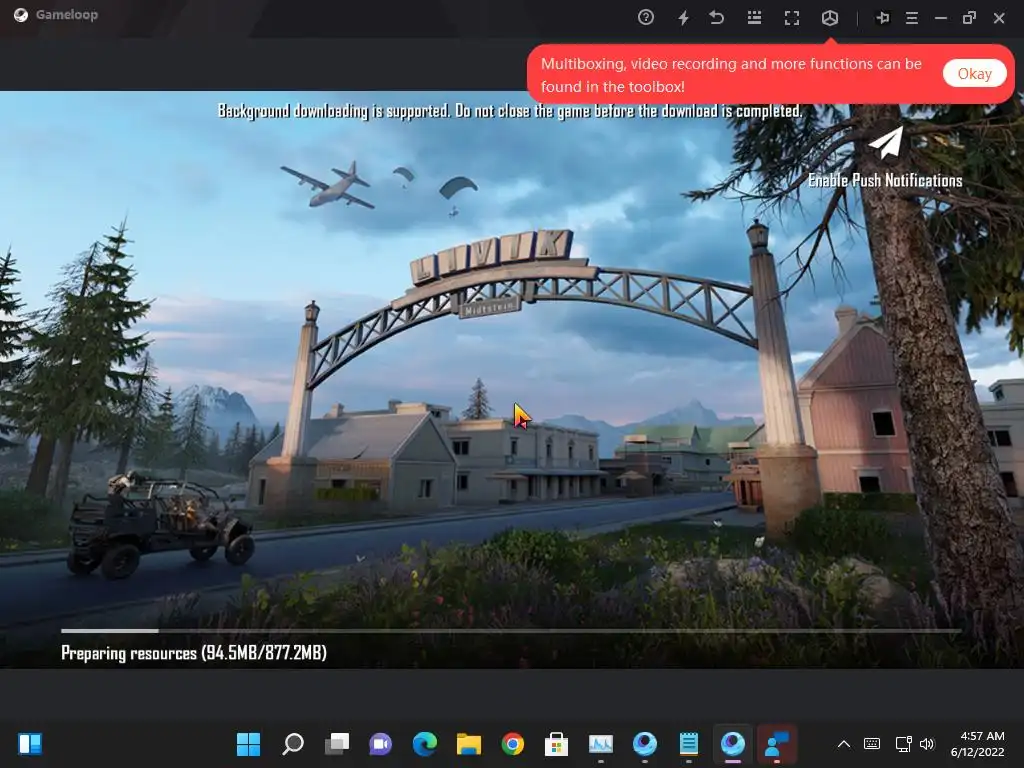Image resolution: width=1024 pixels, height=768 pixels.
Task: Open Notepad from the taskbar
Action: pos(688,744)
